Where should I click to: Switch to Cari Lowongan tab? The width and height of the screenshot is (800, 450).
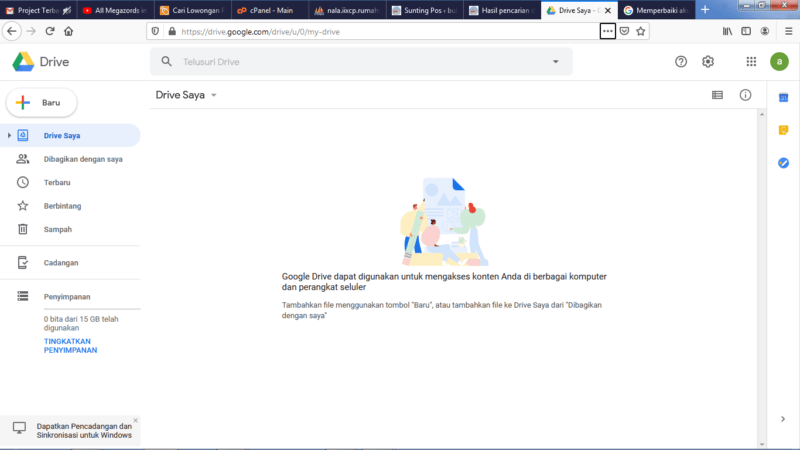[193, 10]
